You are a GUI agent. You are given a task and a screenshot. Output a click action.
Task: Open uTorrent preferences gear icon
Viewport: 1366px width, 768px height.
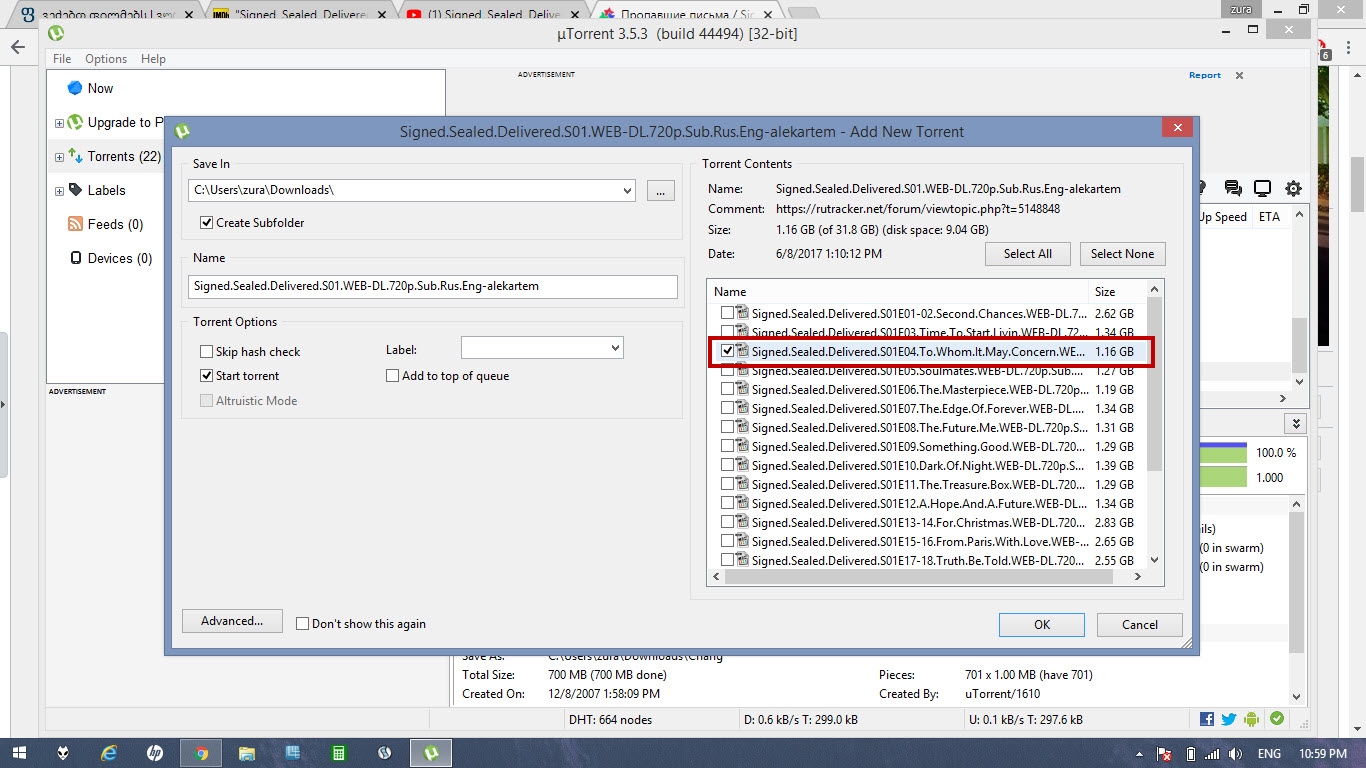point(1293,188)
